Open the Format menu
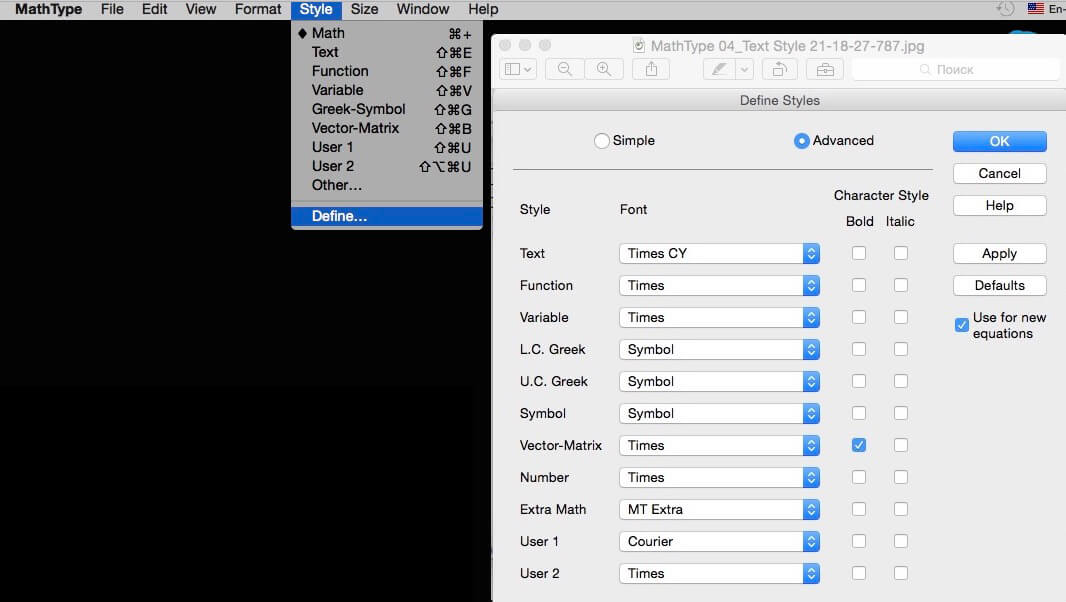Screen dimensions: 1066x602 [x=258, y=10]
